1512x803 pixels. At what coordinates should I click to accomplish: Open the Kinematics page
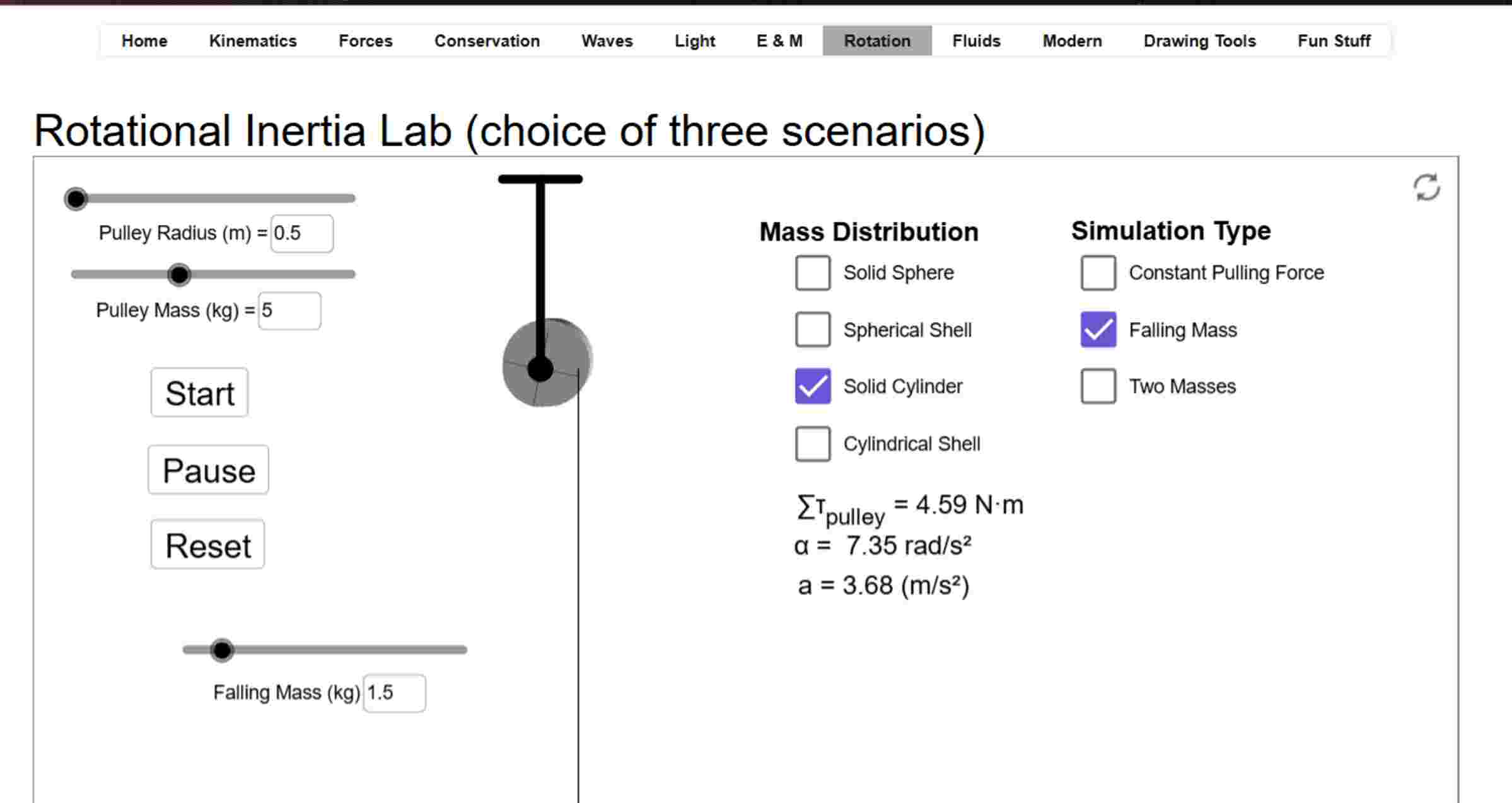(252, 41)
